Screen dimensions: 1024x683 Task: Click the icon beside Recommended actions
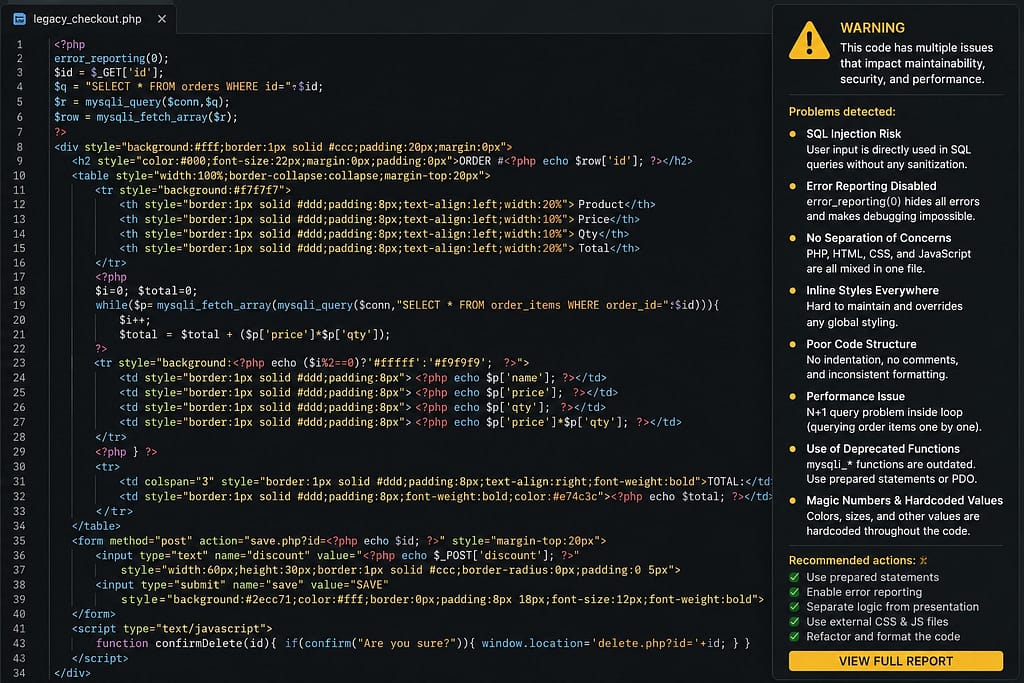tap(923, 560)
